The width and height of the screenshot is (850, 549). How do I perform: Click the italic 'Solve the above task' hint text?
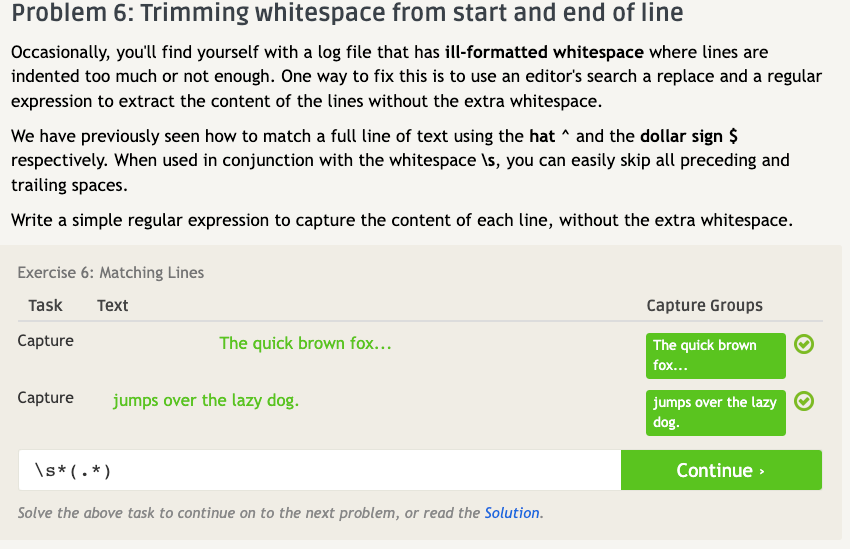(x=248, y=513)
